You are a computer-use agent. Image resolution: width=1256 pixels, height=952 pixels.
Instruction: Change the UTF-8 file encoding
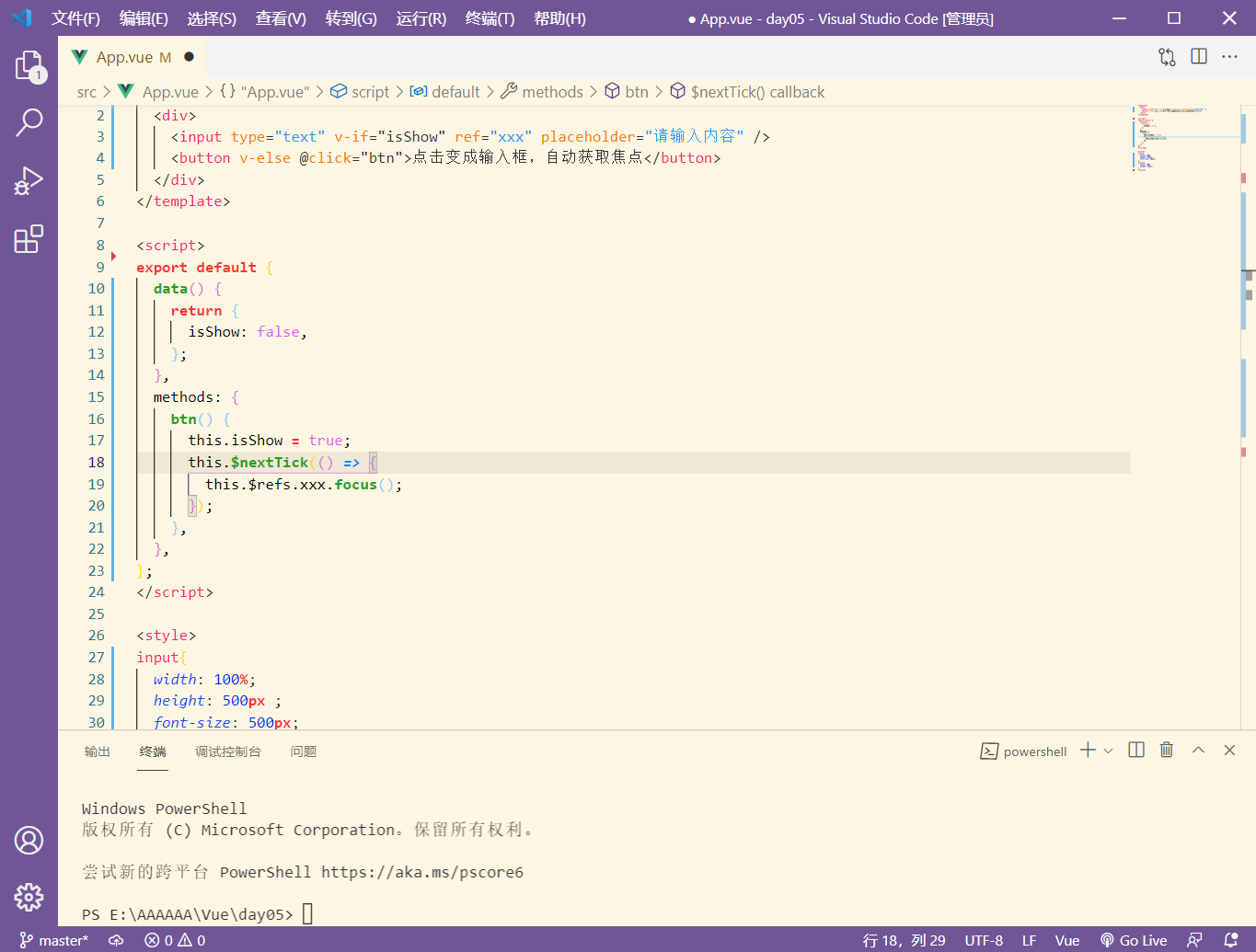coord(984,940)
